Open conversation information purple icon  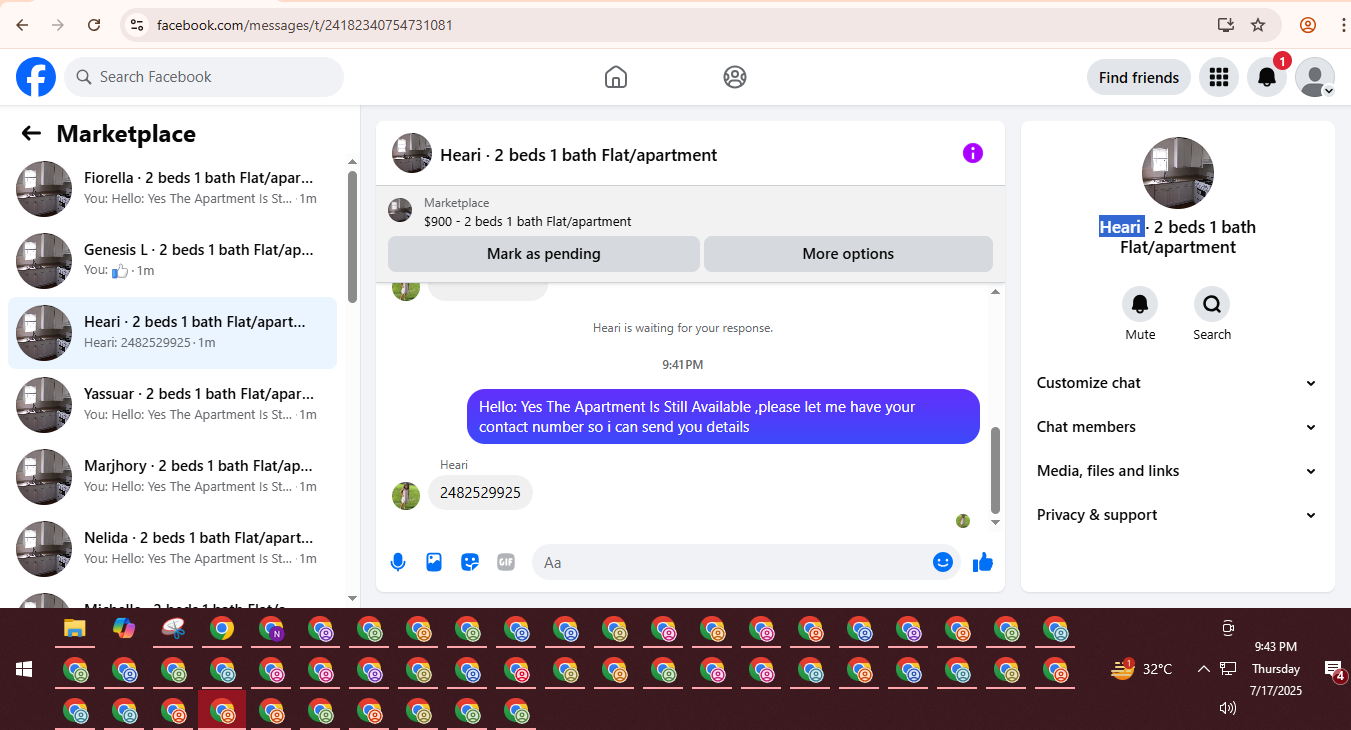(x=973, y=153)
